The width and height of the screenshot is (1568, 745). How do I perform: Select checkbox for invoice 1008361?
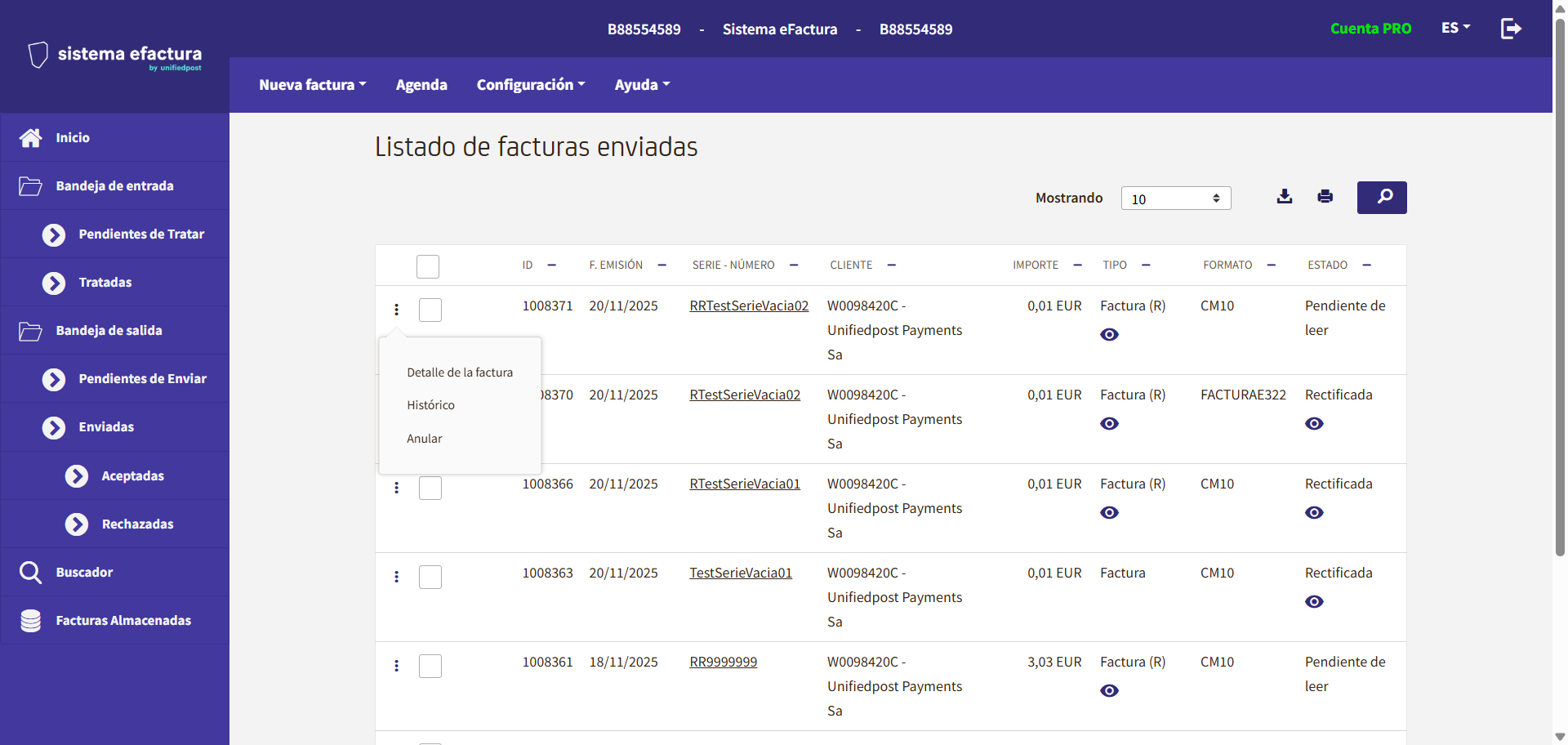point(430,667)
